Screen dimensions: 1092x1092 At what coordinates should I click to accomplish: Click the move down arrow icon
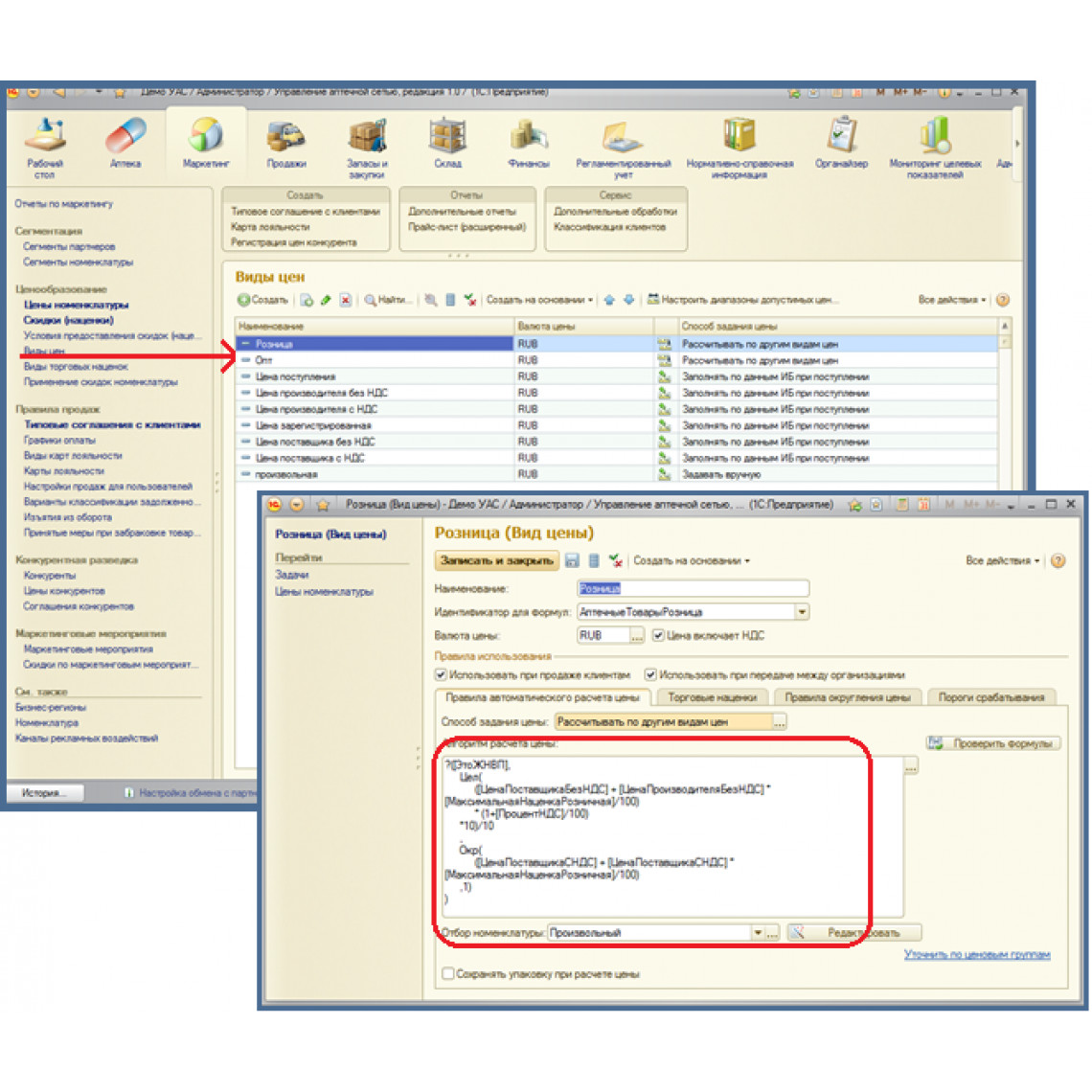[x=629, y=300]
